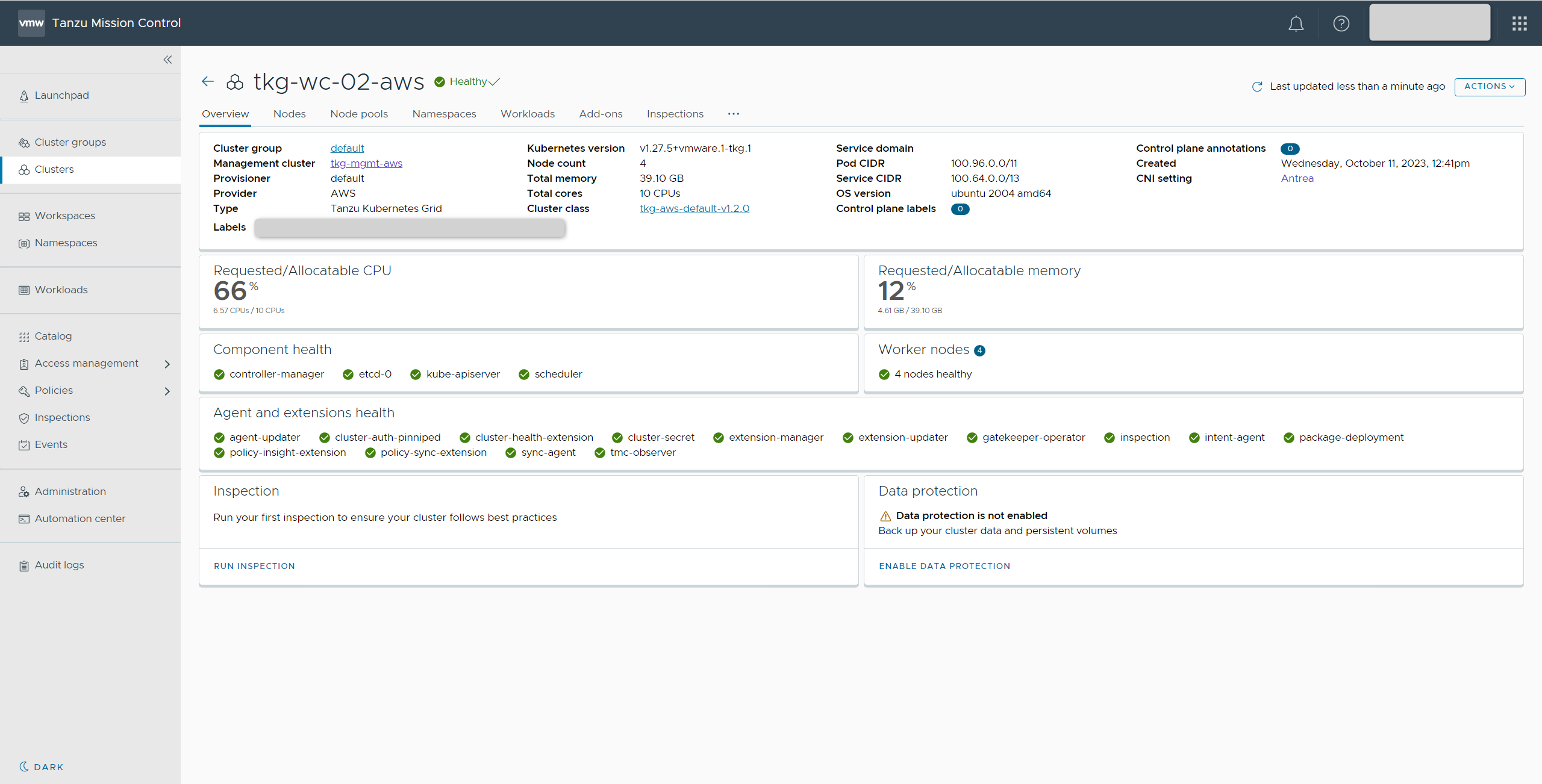Click the back arrow beside cluster name
1542x784 pixels.
pyautogui.click(x=208, y=81)
